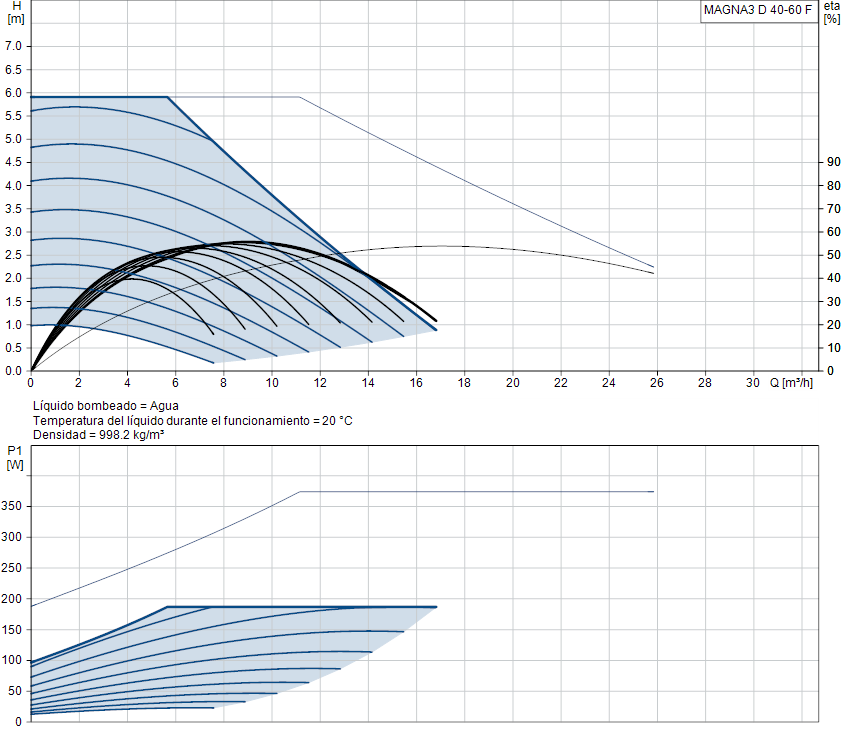Click the 3.5 head axis value

[14, 209]
